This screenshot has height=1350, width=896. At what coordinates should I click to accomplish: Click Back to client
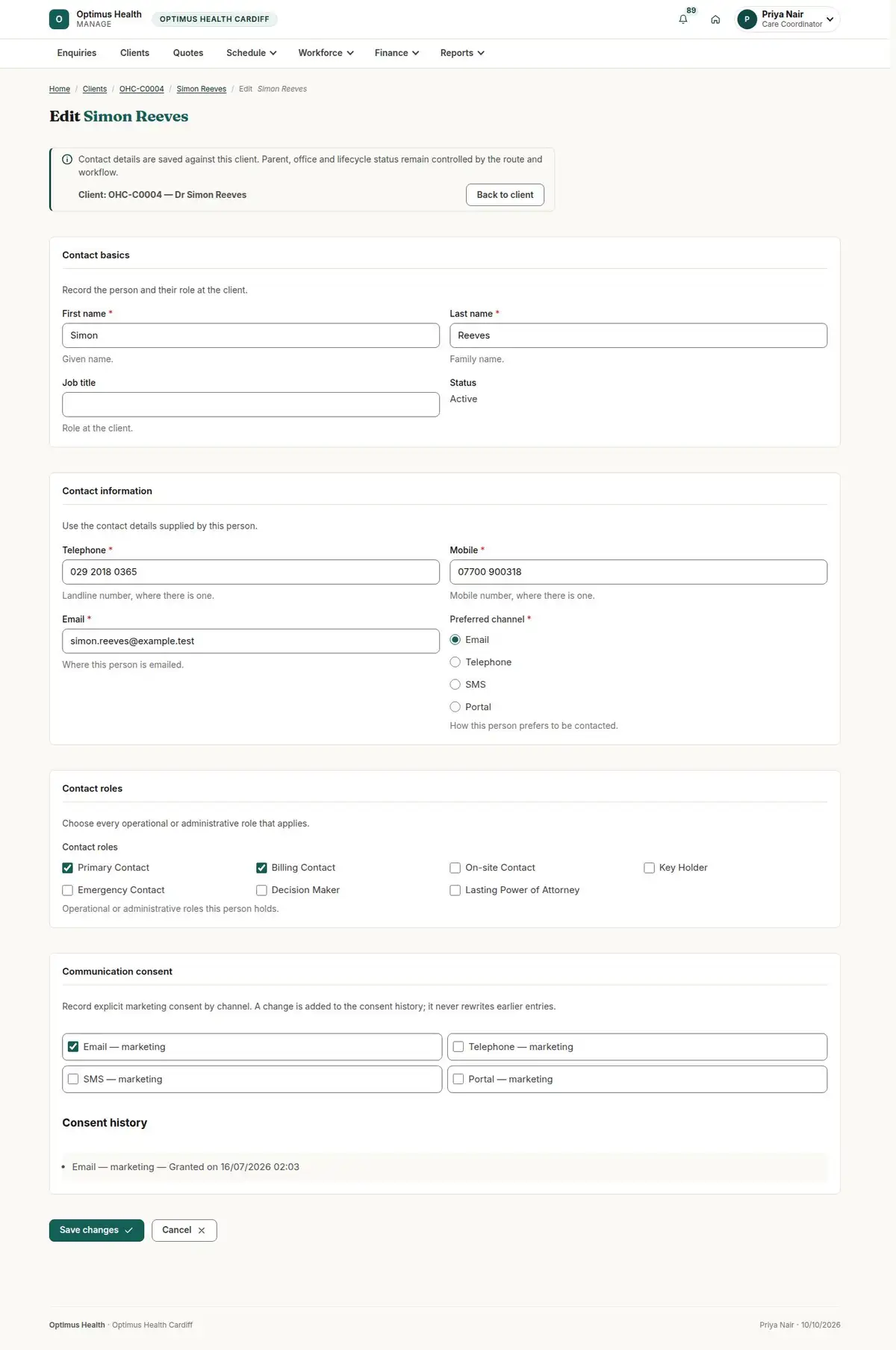pos(505,195)
